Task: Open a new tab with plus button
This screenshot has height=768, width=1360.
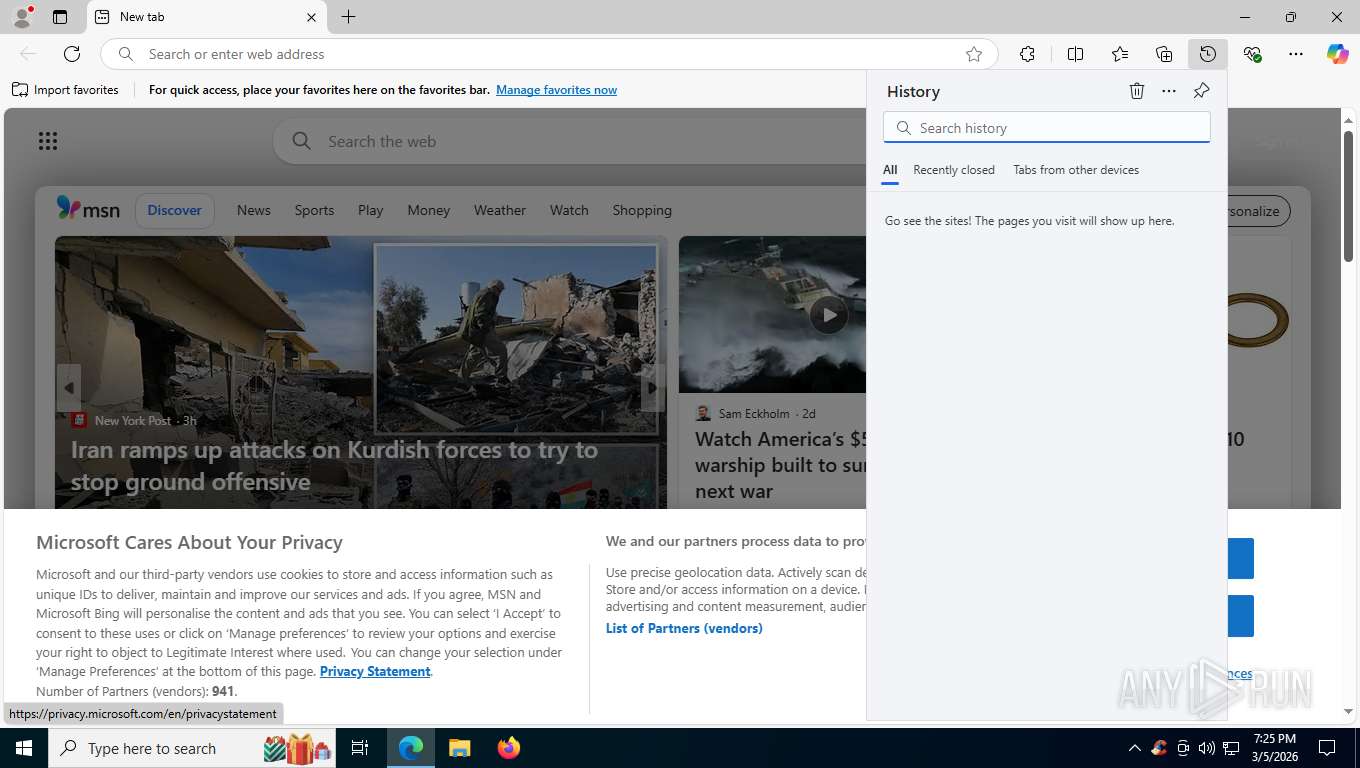Action: click(x=348, y=17)
